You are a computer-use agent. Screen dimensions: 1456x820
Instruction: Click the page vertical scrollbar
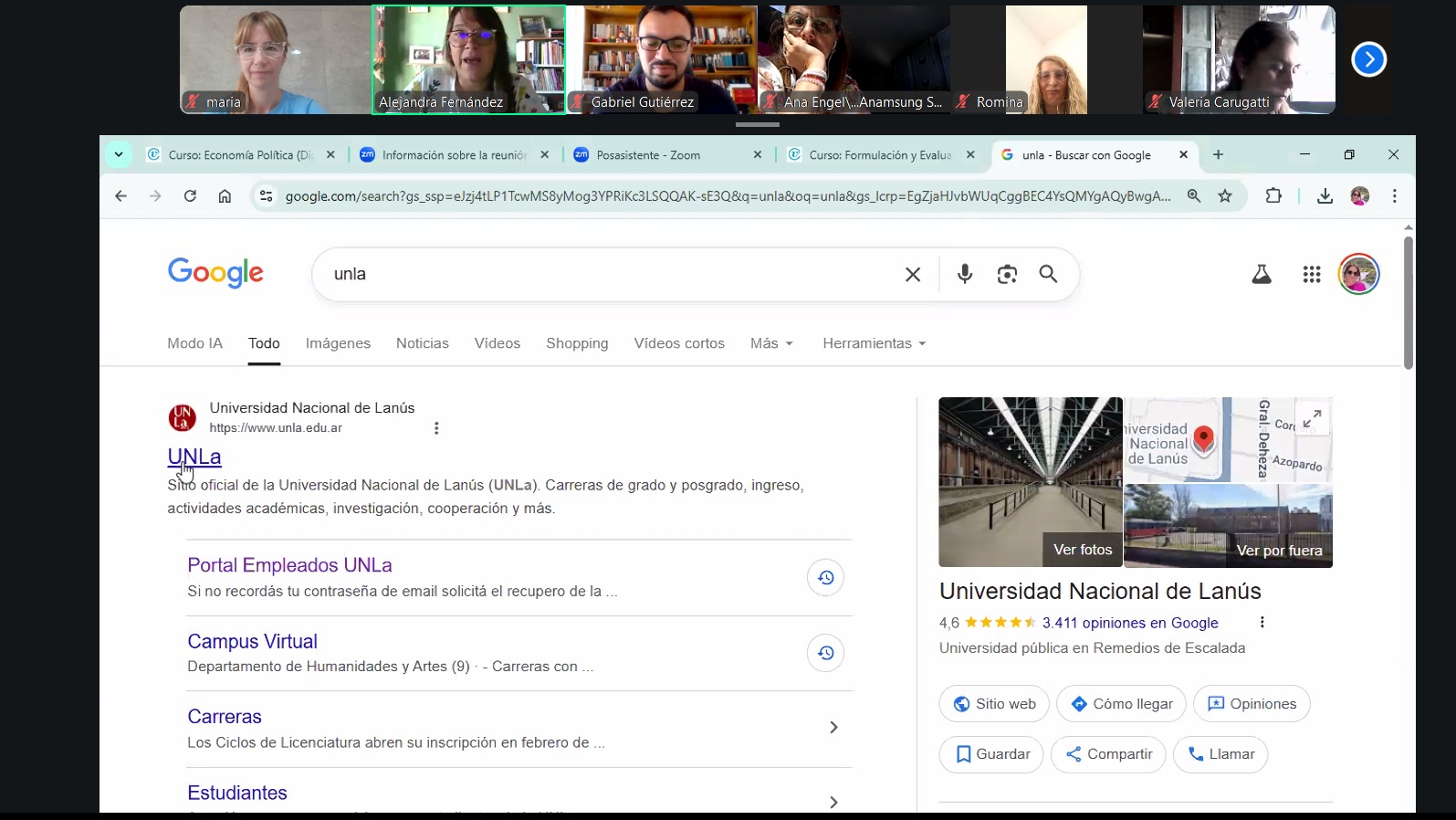pos(1409,301)
